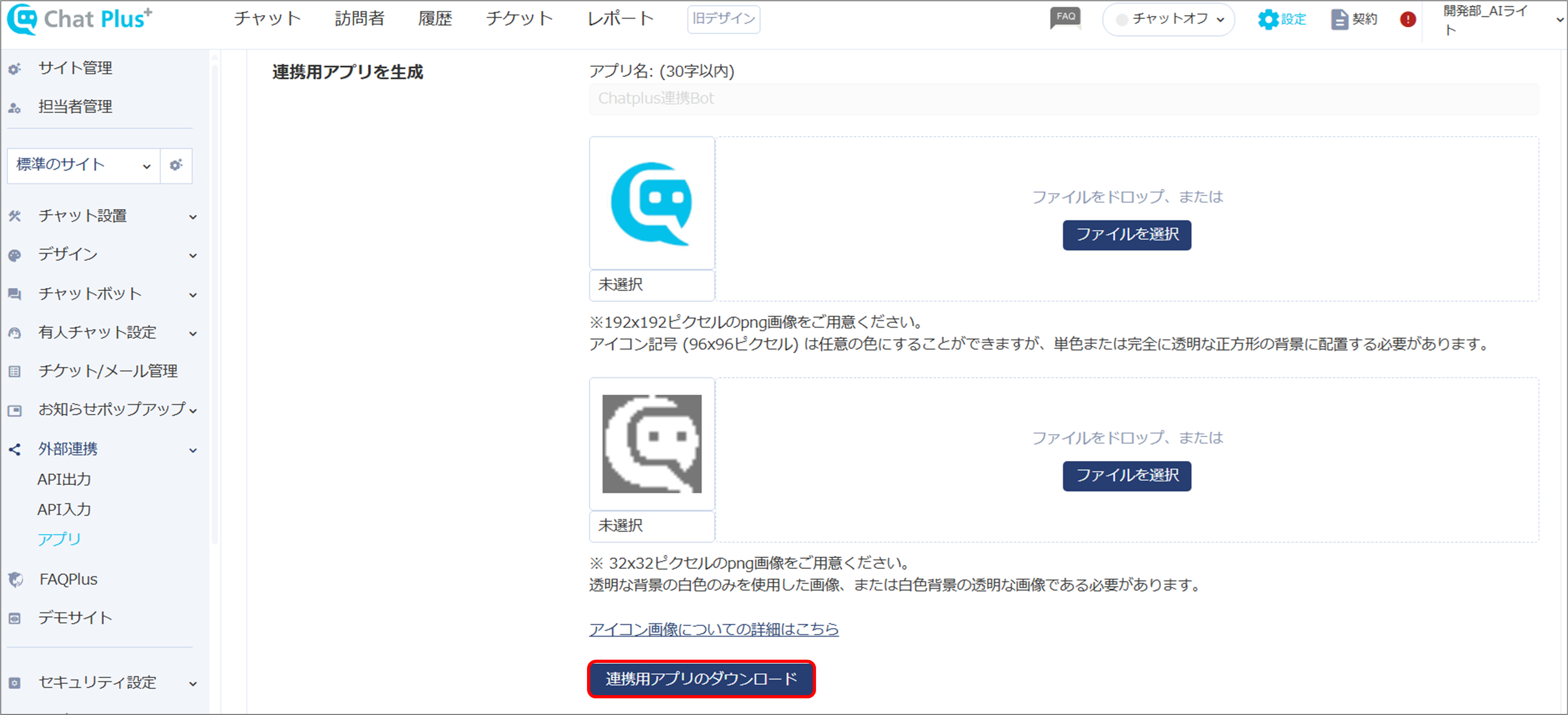1568x715 pixels.
Task: Click site settings gear beside 標準のサイト
Action: tap(176, 165)
